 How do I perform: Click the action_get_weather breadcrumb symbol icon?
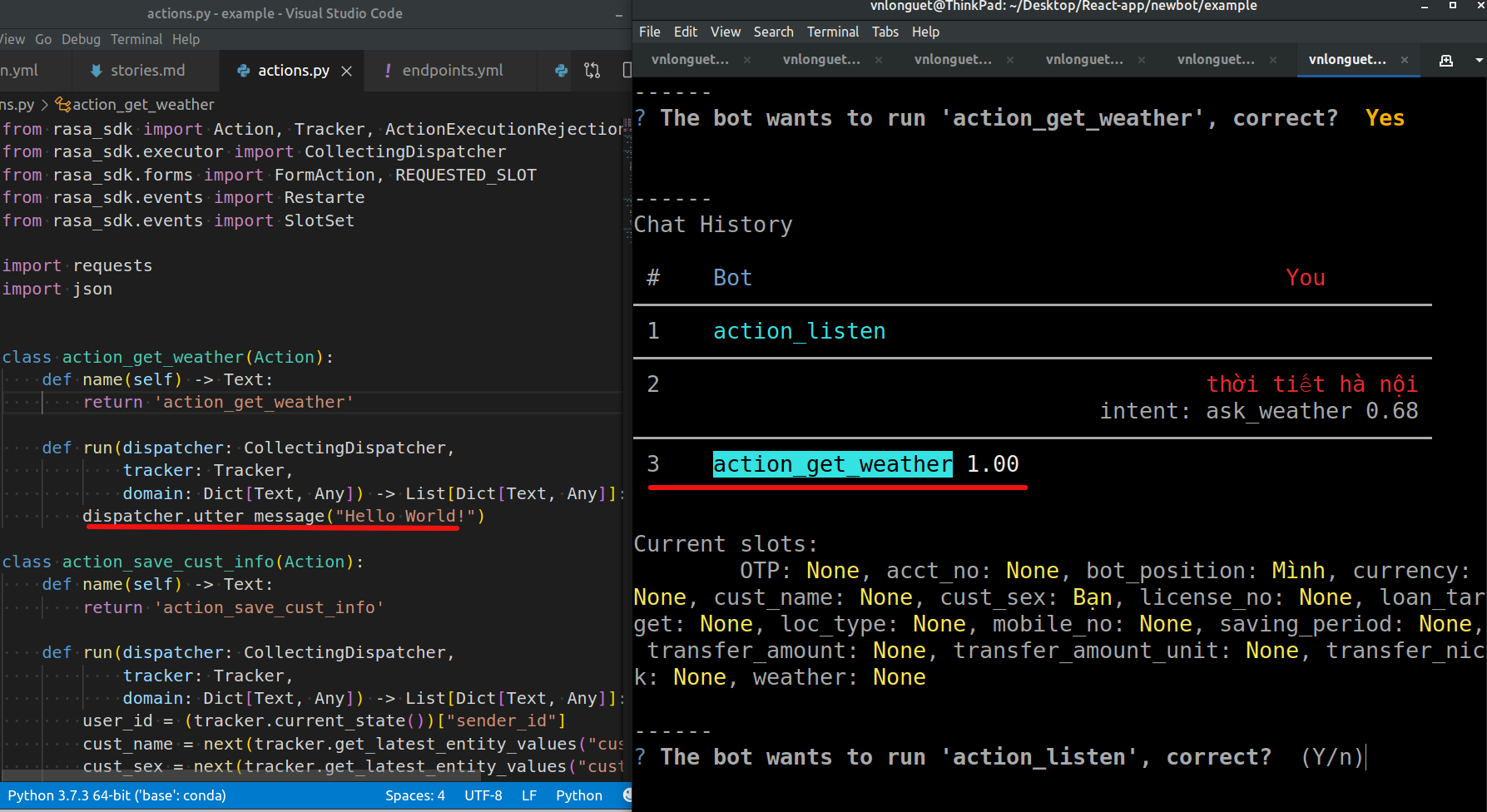click(62, 105)
